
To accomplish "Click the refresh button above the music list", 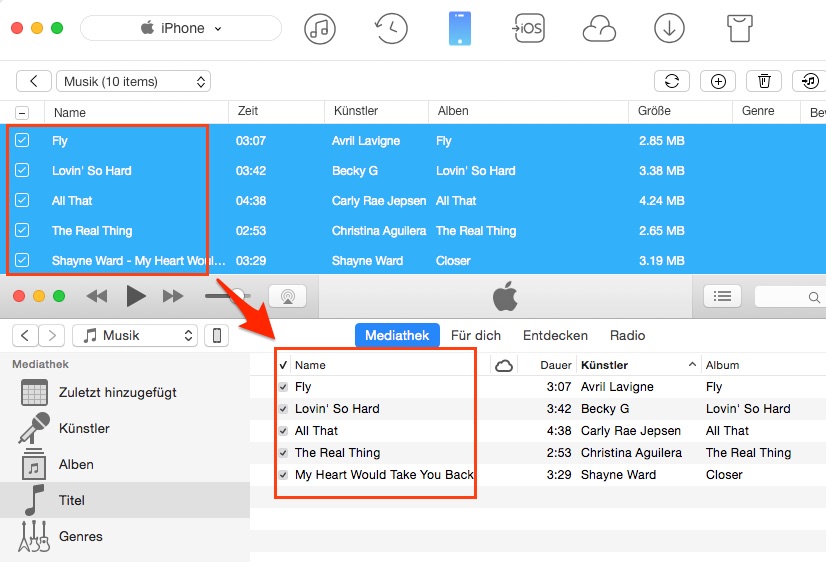I will coord(672,81).
